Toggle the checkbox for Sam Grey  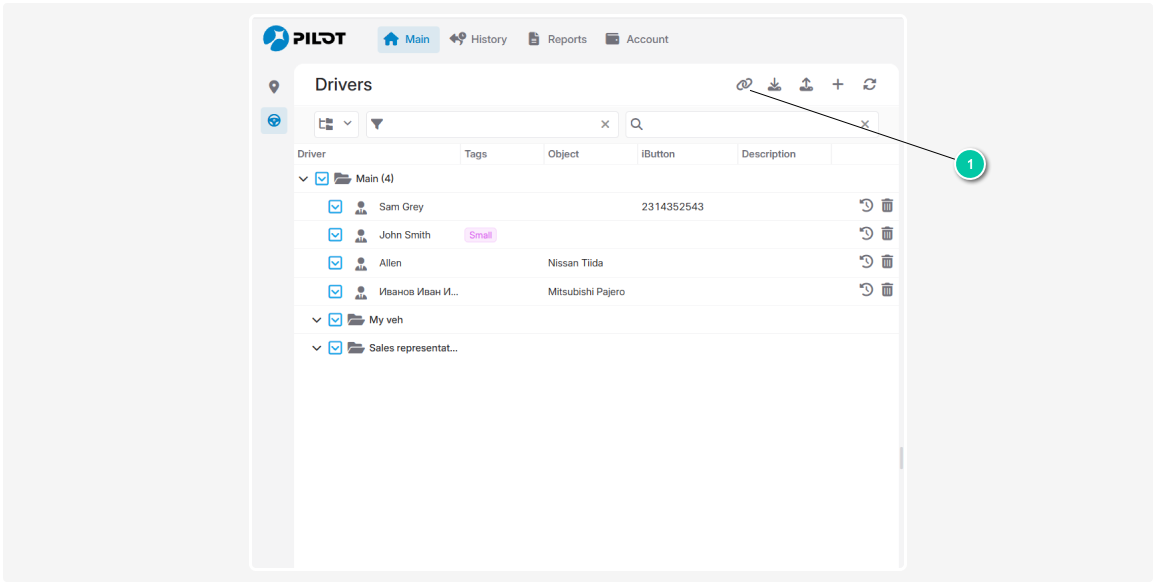coord(336,207)
